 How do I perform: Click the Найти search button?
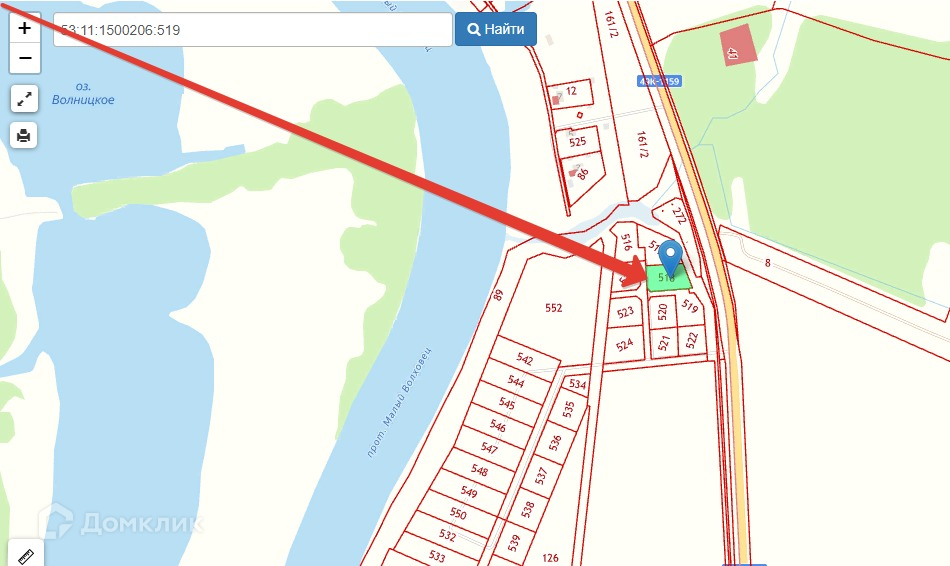[496, 29]
